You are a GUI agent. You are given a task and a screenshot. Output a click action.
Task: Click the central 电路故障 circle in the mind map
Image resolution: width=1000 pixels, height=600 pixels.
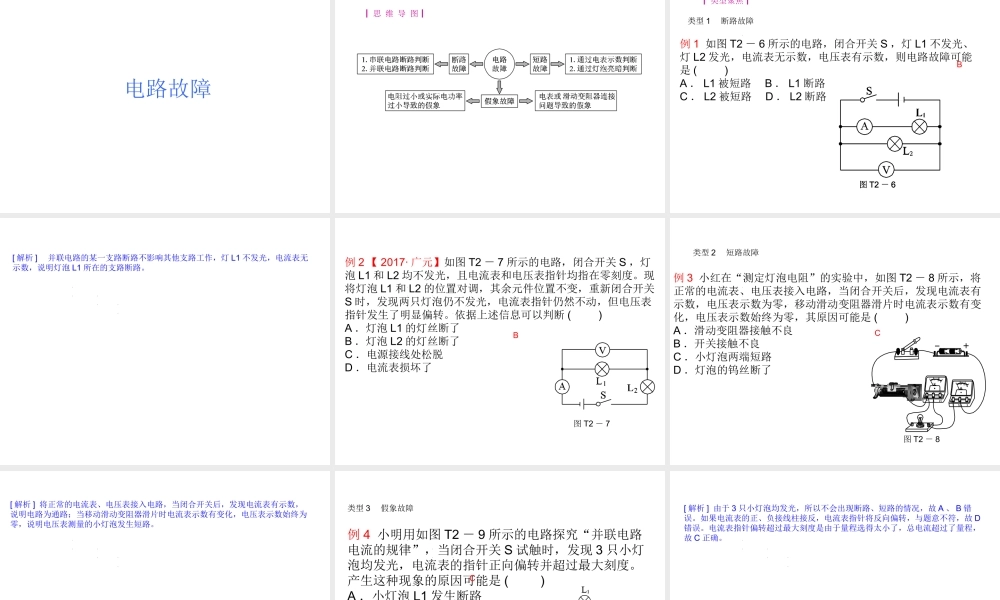pyautogui.click(x=499, y=64)
